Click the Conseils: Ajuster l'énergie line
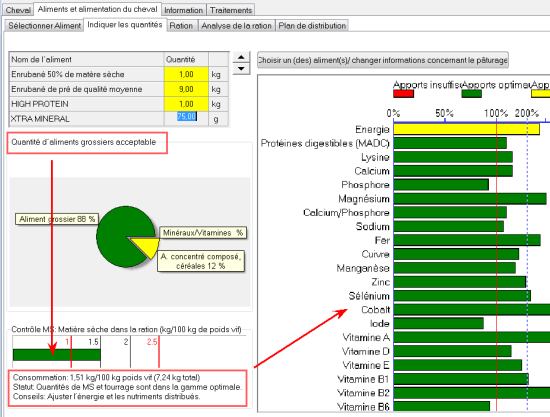 coord(106,397)
